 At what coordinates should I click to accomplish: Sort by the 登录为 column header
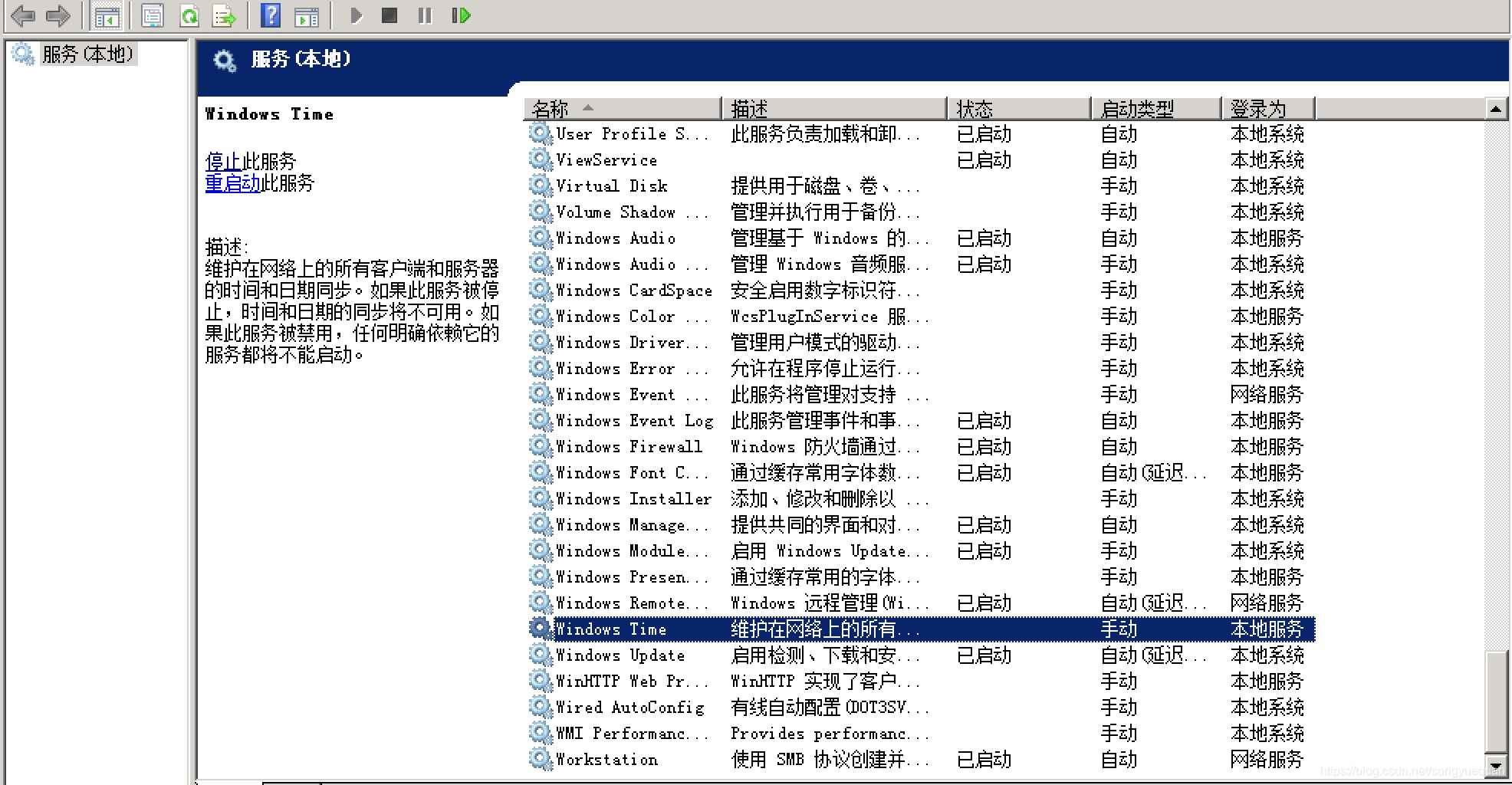pos(1267,109)
